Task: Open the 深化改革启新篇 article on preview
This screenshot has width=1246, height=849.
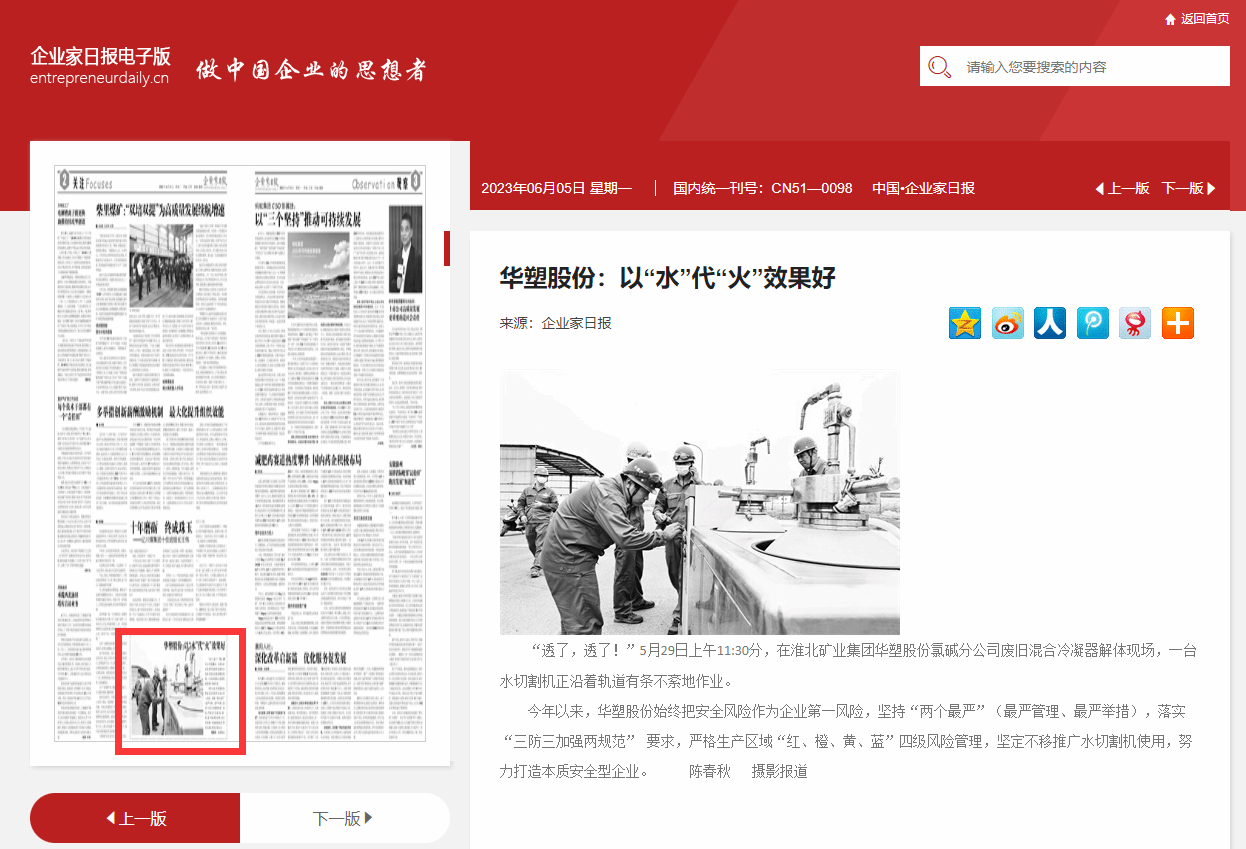Action: (x=300, y=657)
